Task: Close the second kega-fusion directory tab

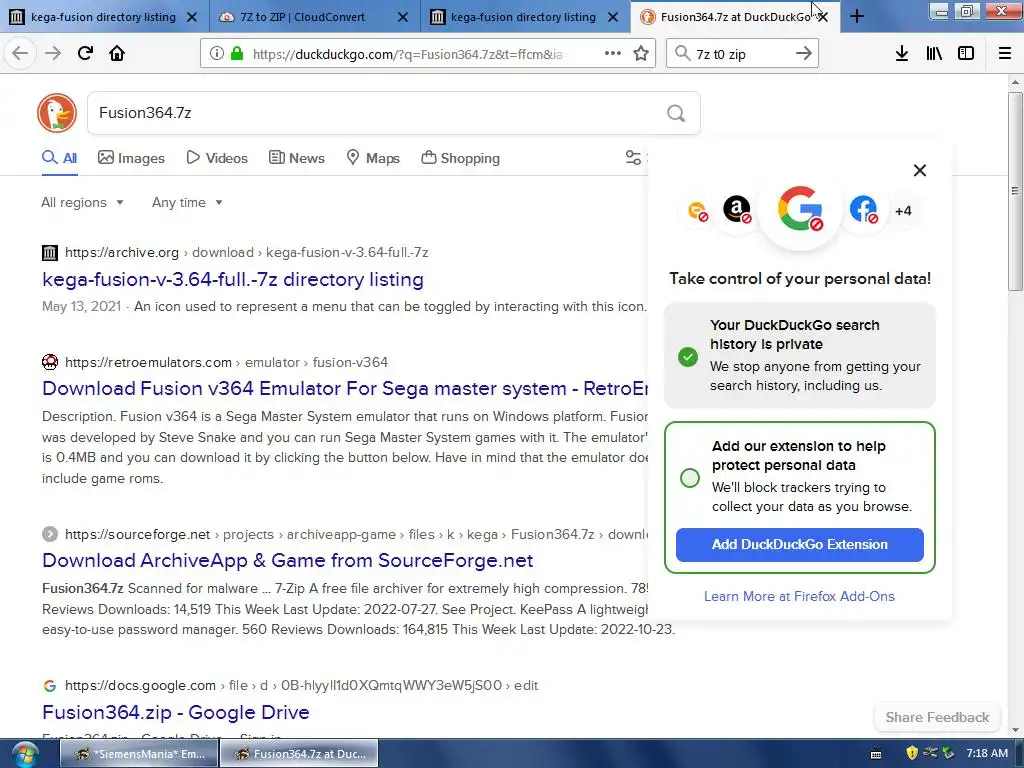Action: click(x=613, y=17)
